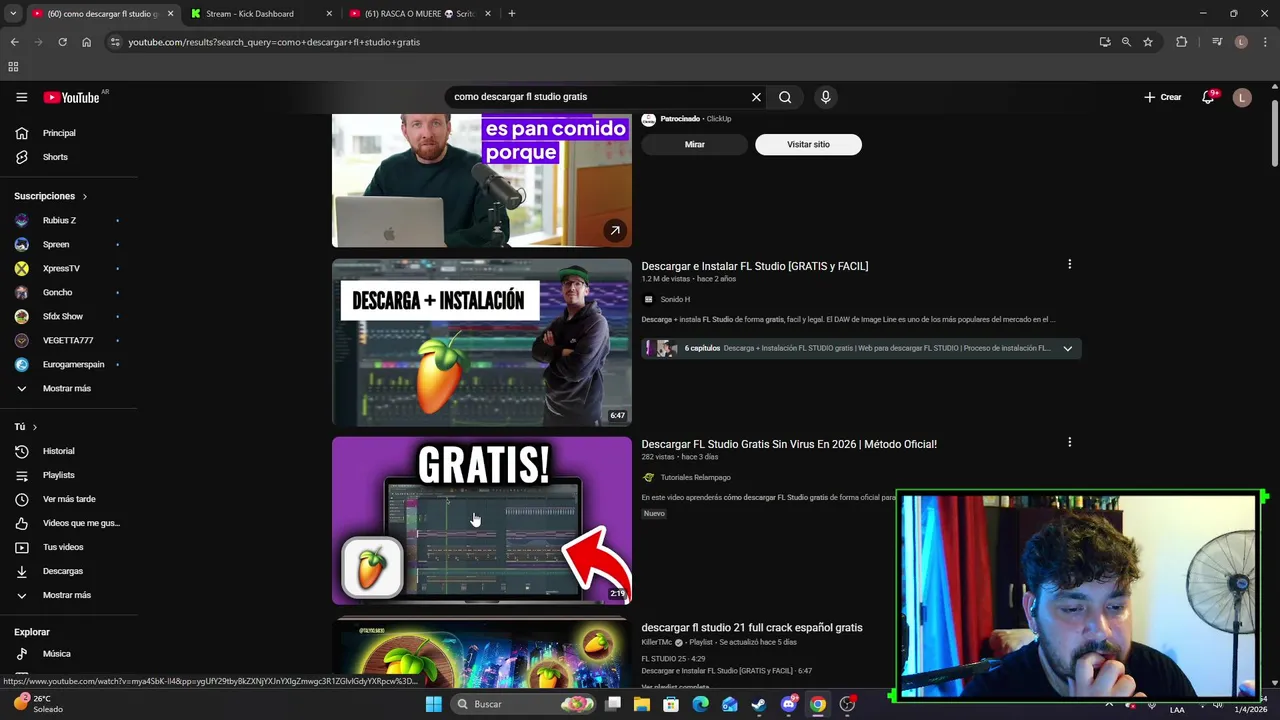Click the Visitar sitio button

(x=808, y=145)
